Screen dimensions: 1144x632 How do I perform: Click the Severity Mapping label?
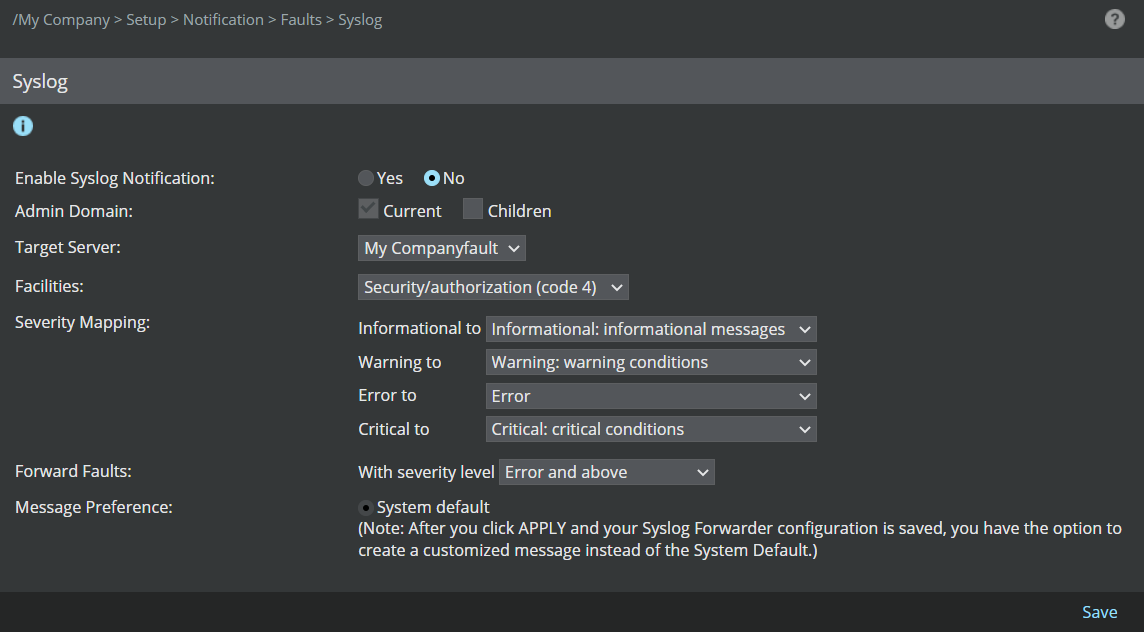(82, 322)
